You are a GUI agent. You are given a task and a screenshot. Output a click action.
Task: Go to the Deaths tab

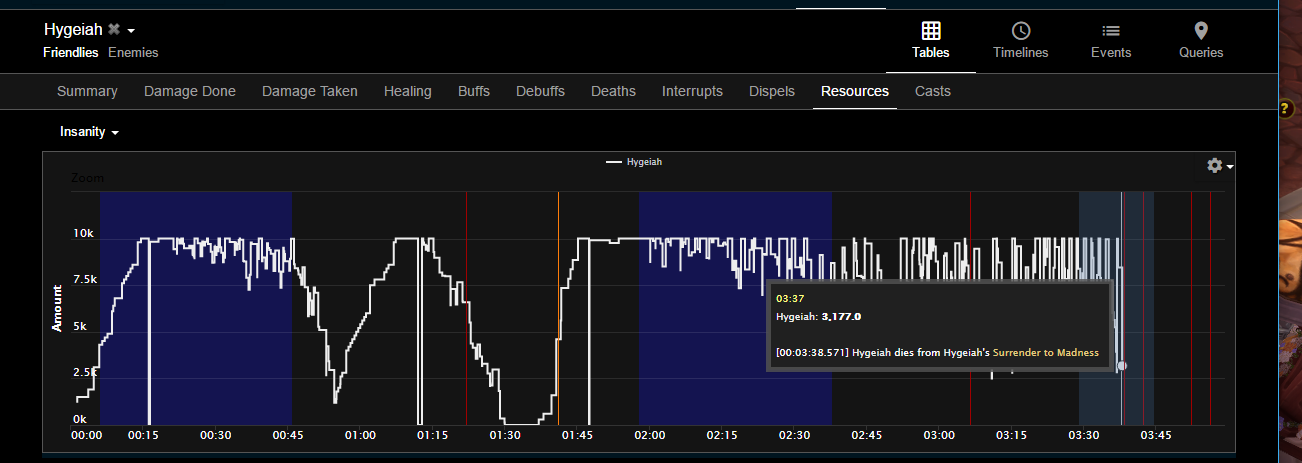click(613, 91)
